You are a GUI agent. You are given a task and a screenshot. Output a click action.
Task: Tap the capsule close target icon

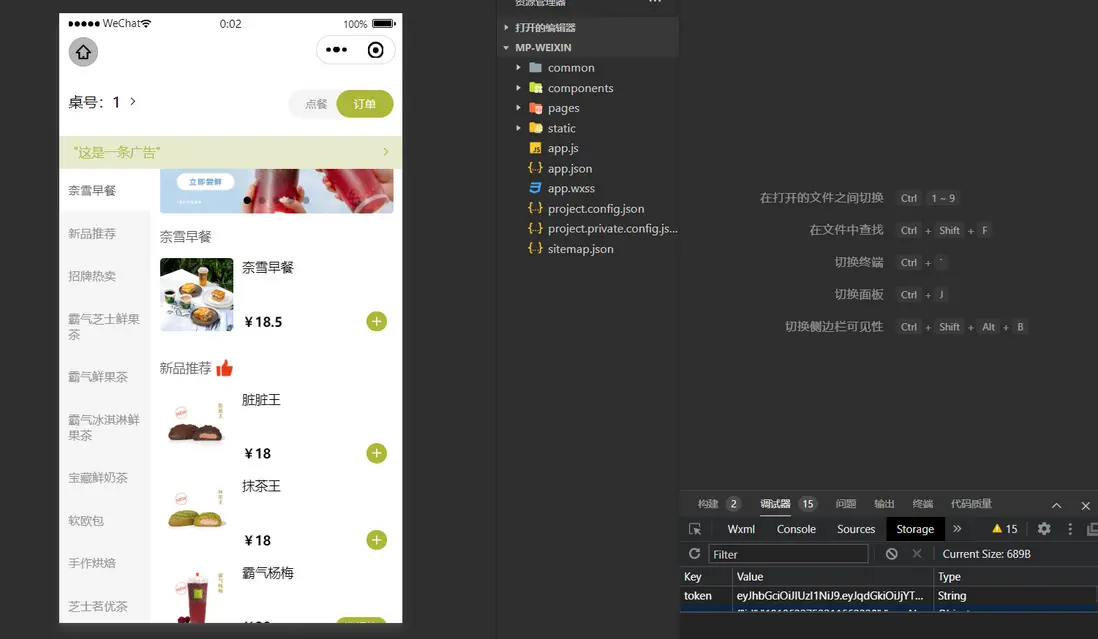coord(375,50)
